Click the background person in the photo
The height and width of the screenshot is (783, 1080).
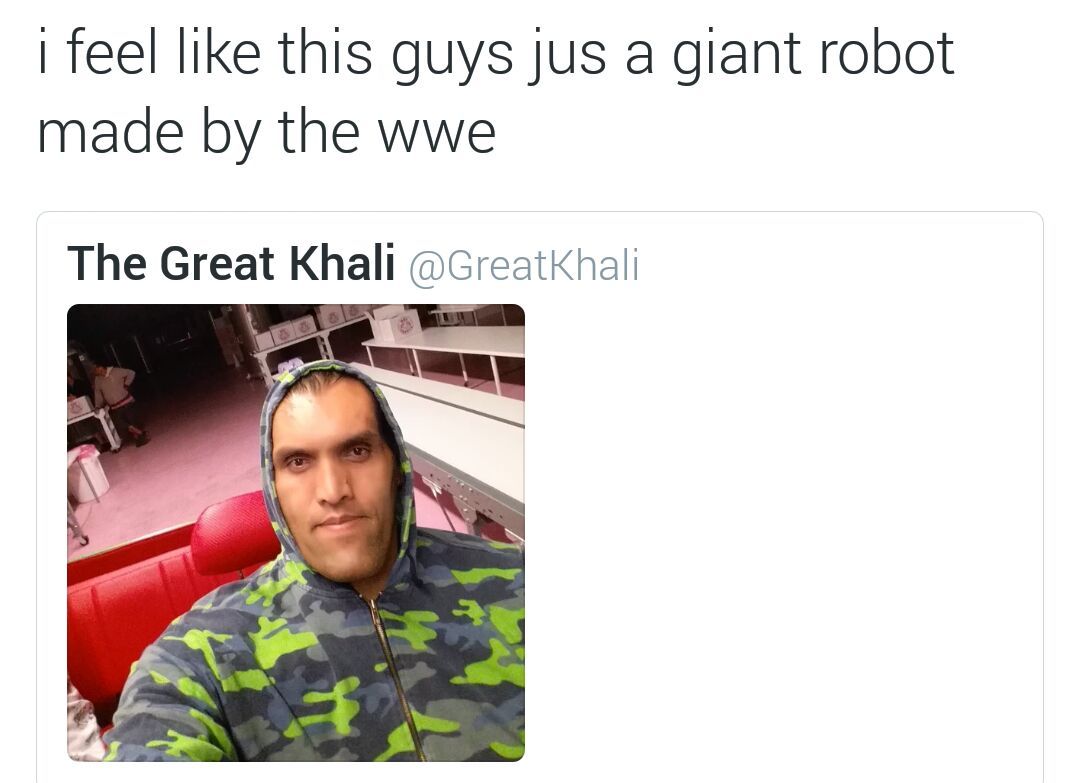[121, 404]
